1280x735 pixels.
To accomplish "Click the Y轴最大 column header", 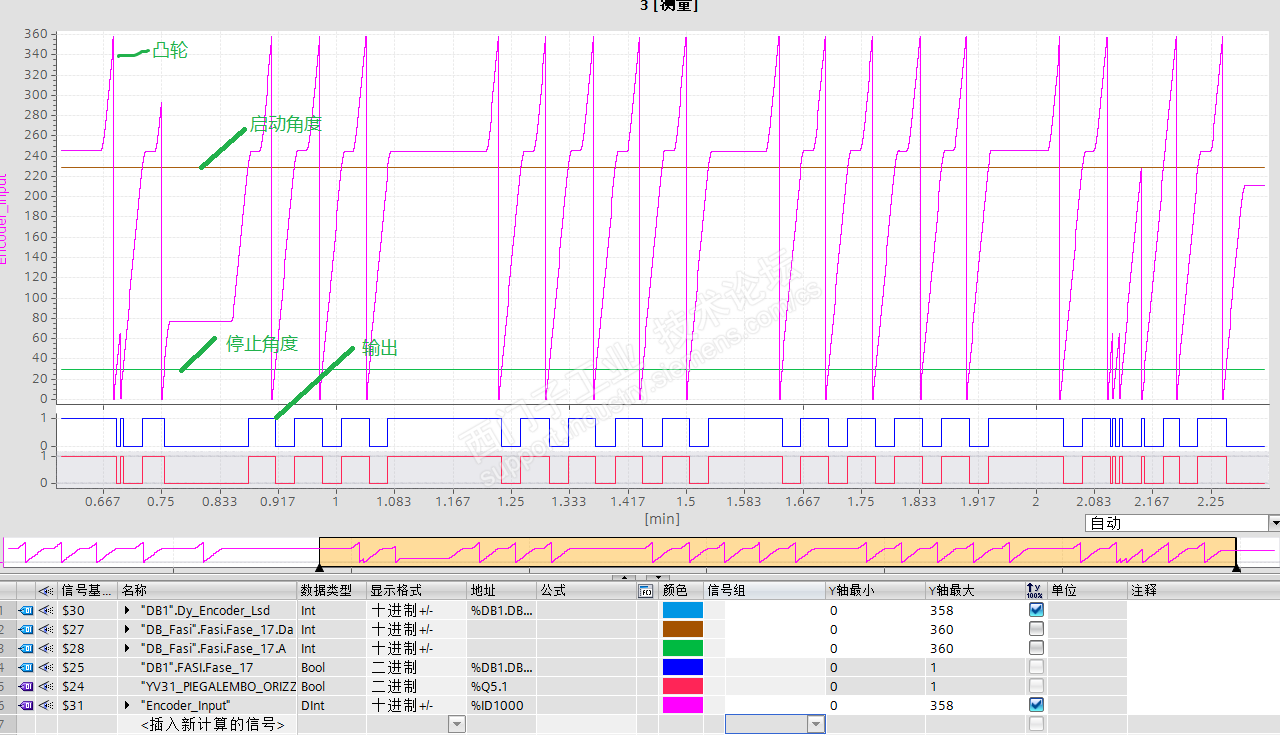I will tap(976, 591).
